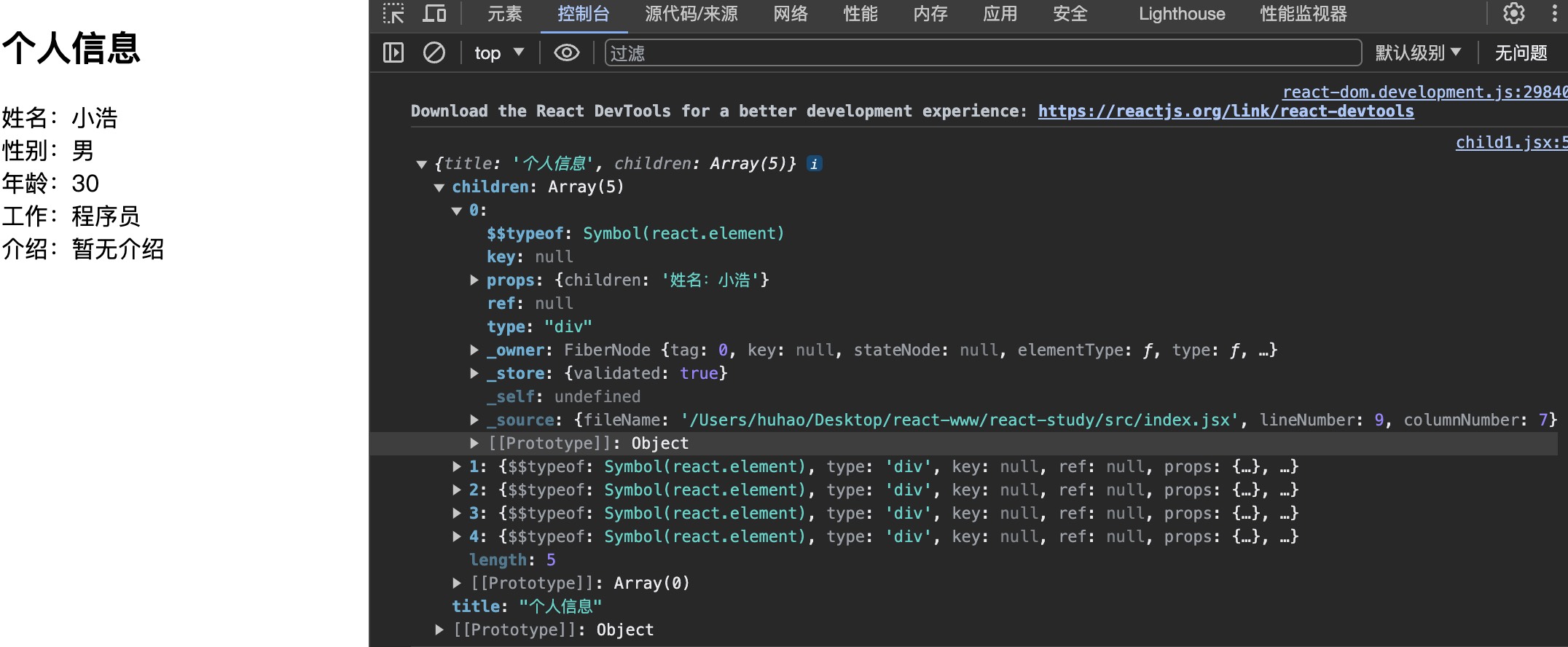Focus the 过滤 console filter field
Image resolution: width=1568 pixels, height=647 pixels.
[x=983, y=52]
